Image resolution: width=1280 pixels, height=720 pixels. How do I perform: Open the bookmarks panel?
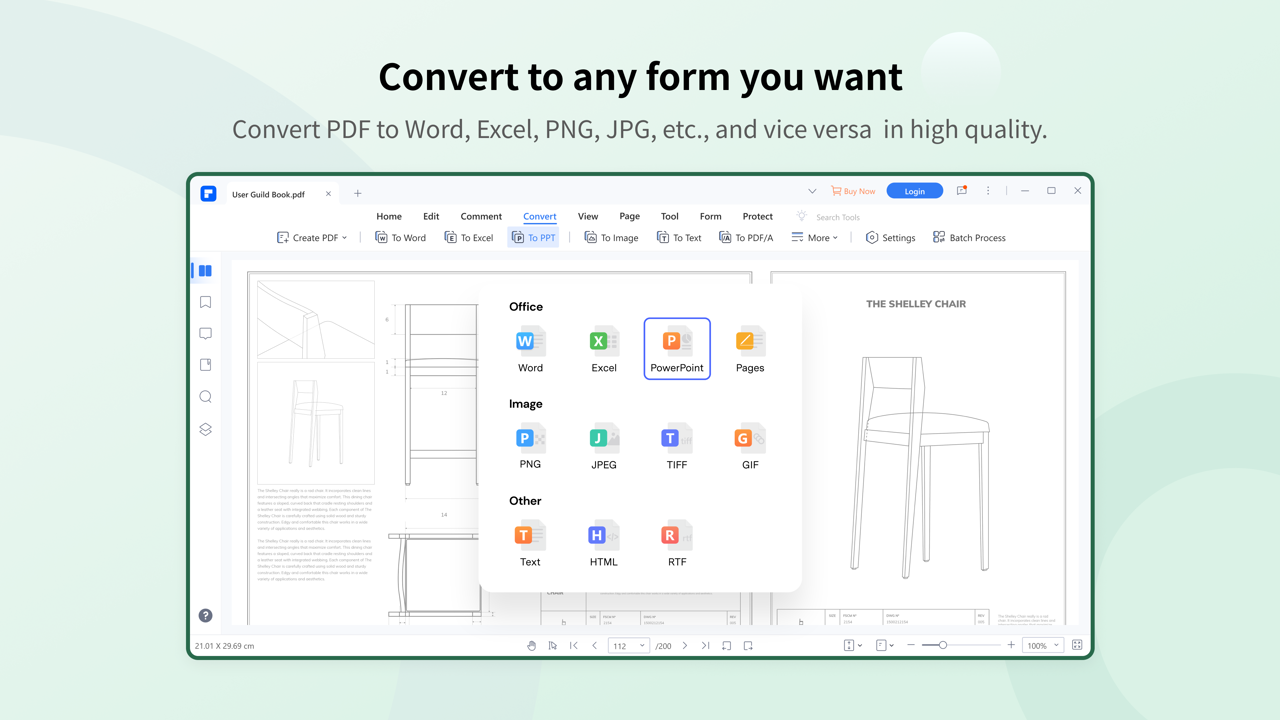(205, 302)
